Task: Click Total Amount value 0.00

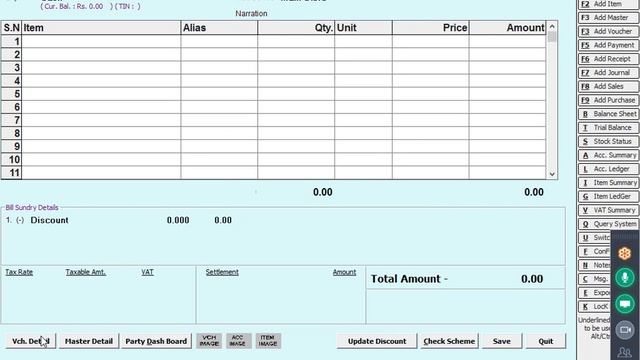Action: tap(532, 279)
